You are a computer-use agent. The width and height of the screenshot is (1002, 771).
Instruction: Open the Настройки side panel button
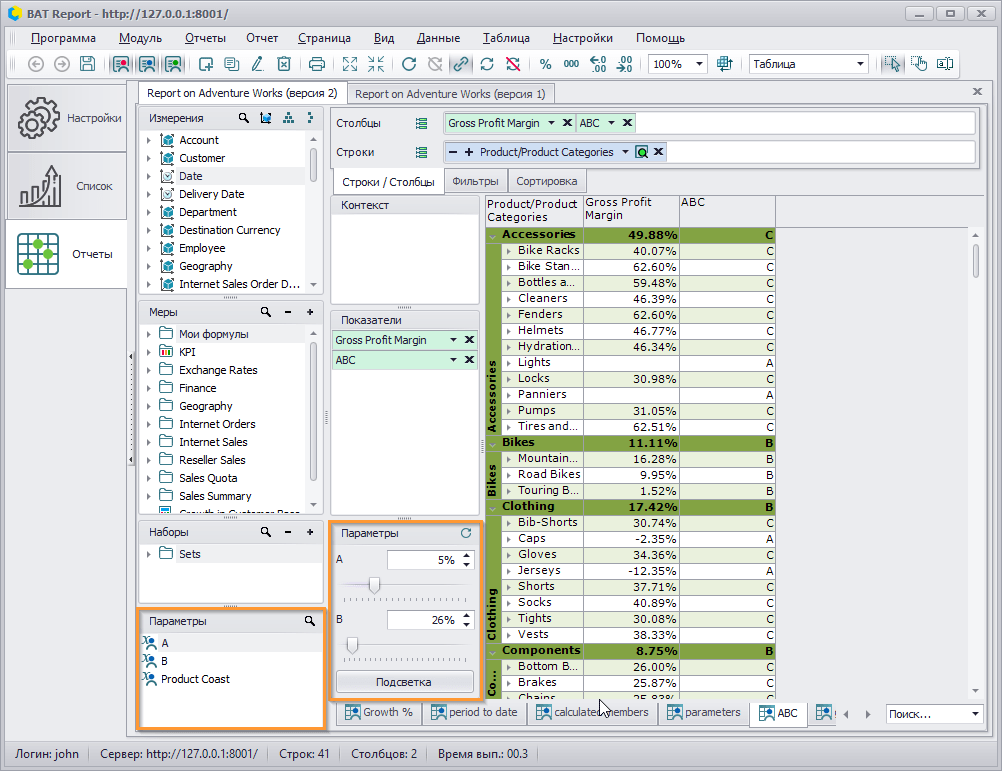click(x=66, y=118)
